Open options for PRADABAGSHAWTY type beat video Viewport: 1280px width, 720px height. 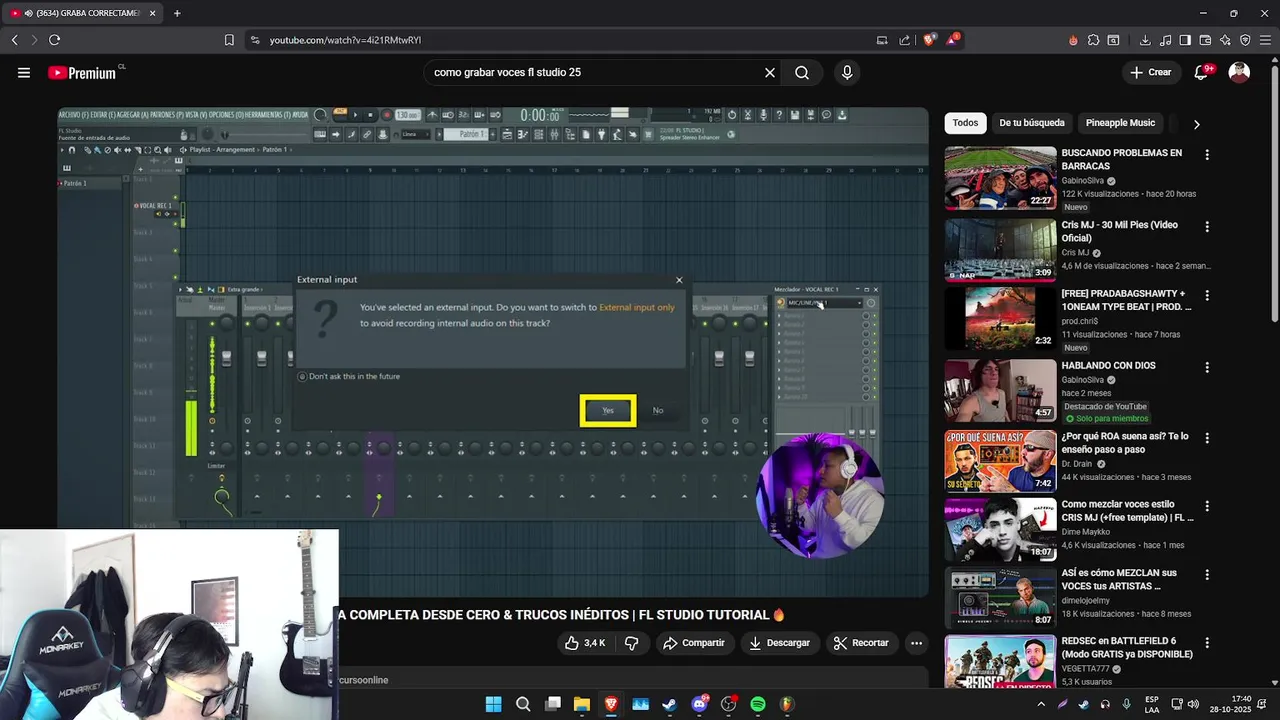(x=1207, y=296)
